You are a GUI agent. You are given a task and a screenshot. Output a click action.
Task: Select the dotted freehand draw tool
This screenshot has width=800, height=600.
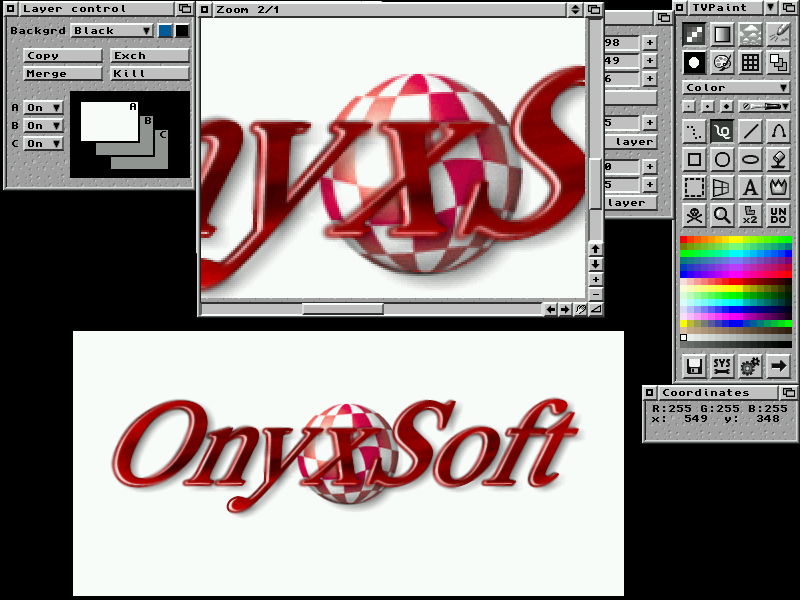[x=694, y=132]
